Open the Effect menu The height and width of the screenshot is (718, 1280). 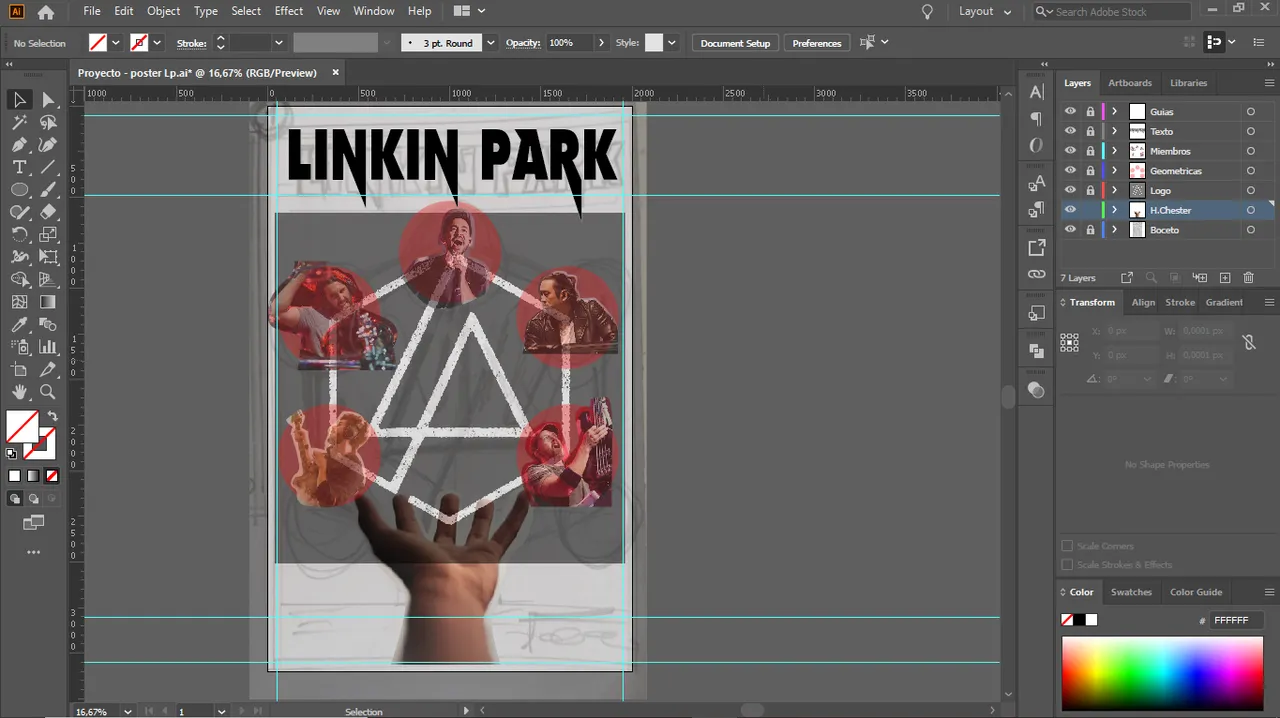tap(289, 11)
